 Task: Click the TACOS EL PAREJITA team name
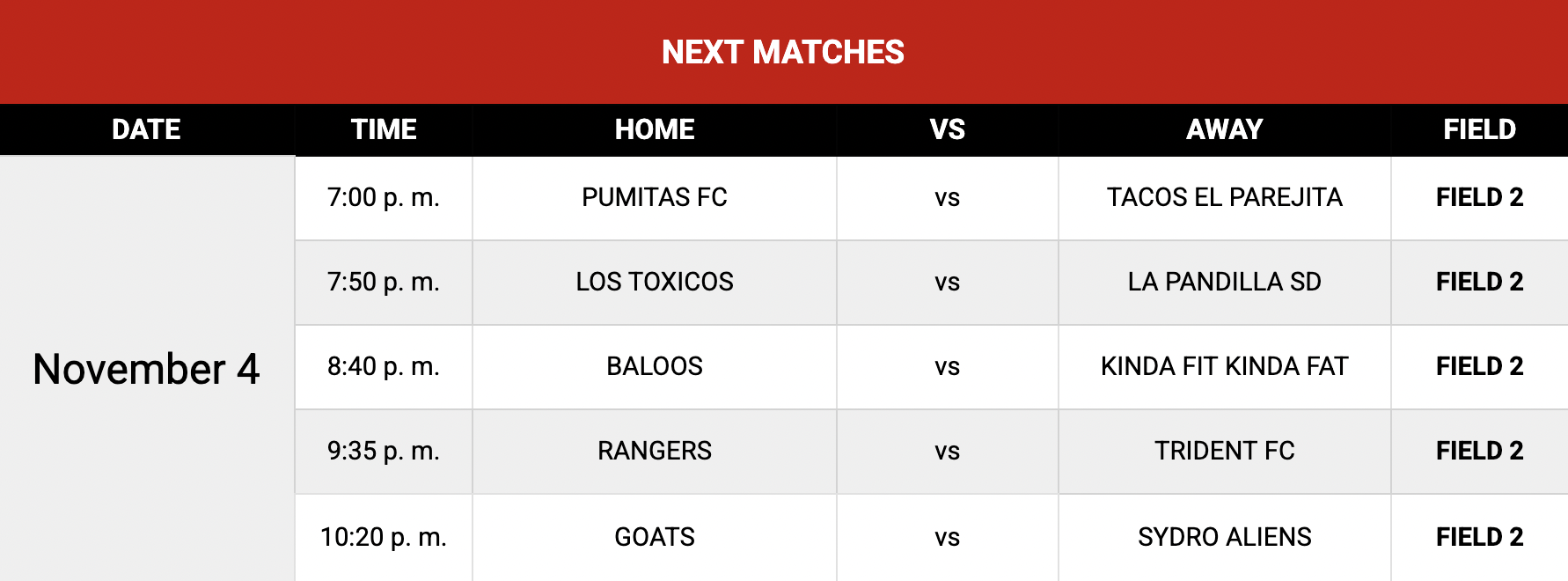1224,197
